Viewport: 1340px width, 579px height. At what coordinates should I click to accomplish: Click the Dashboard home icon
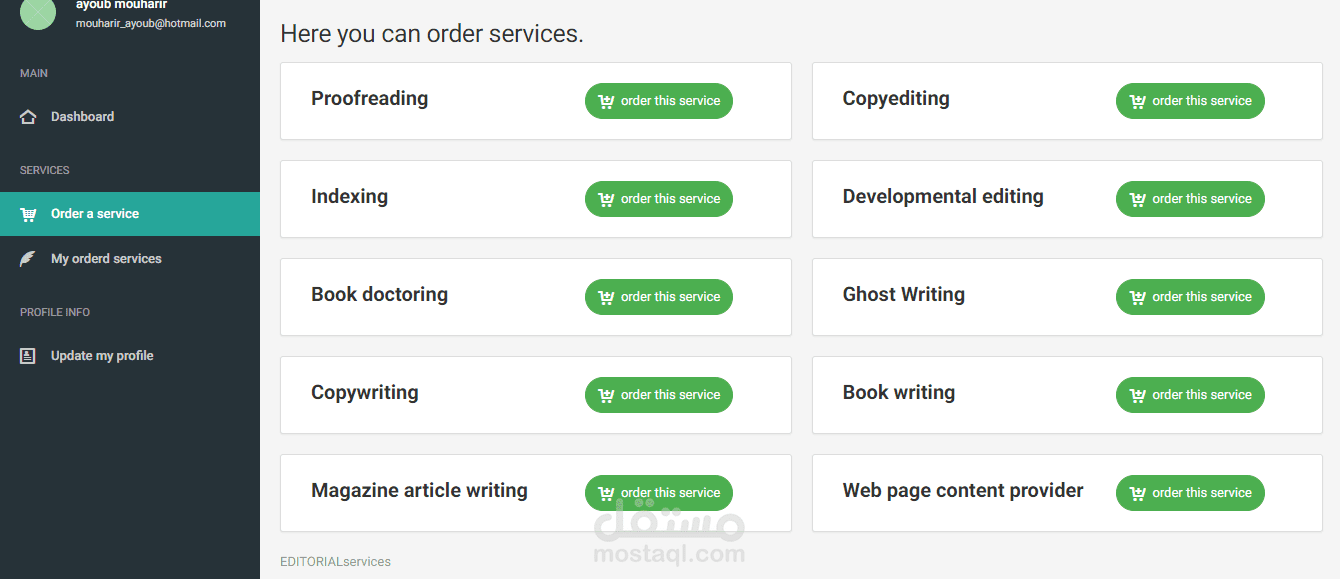click(x=28, y=117)
